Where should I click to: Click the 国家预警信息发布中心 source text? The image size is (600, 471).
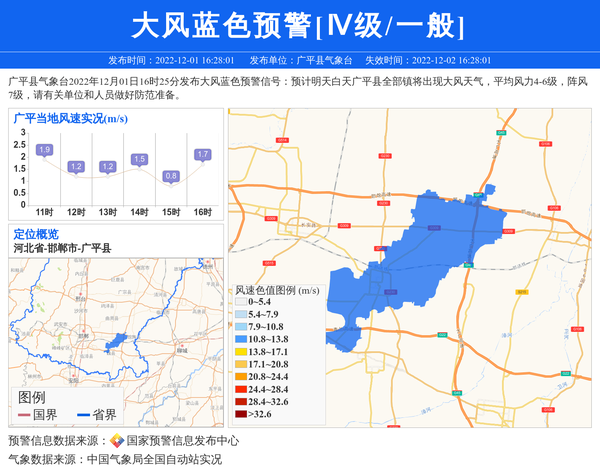tap(183, 441)
